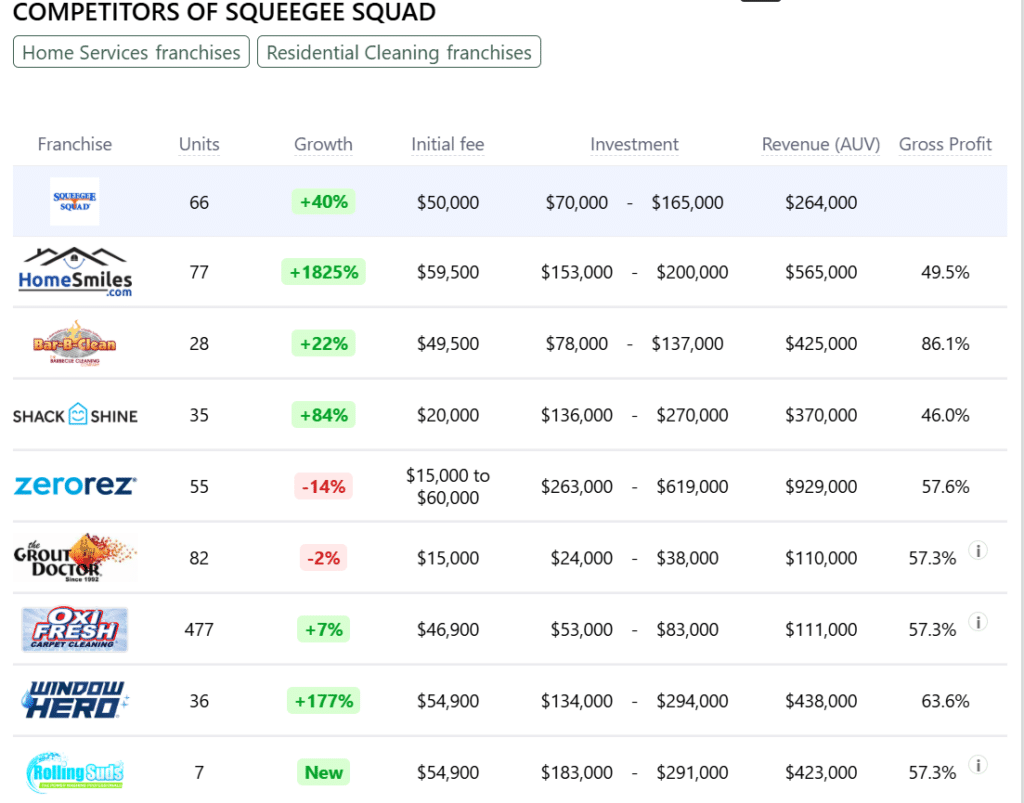Sort by the Growth column header
The image size is (1024, 803).
[x=323, y=144]
